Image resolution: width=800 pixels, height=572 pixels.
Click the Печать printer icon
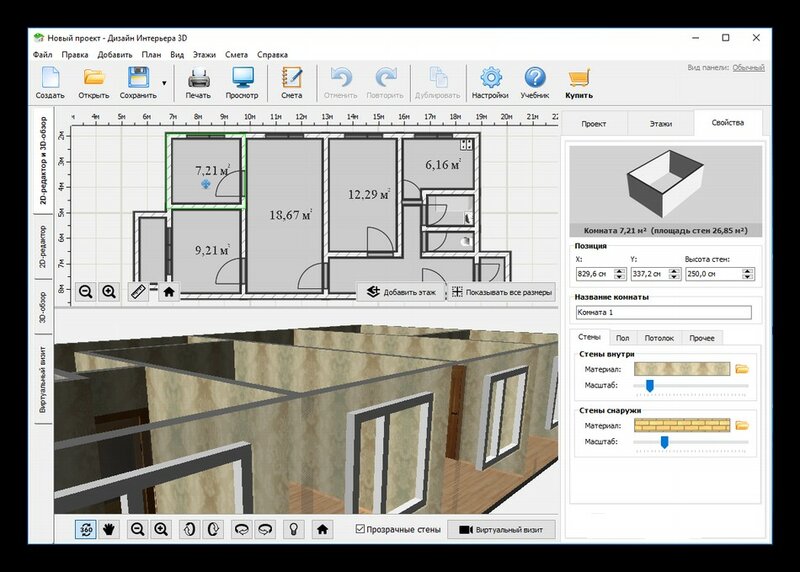pyautogui.click(x=198, y=78)
